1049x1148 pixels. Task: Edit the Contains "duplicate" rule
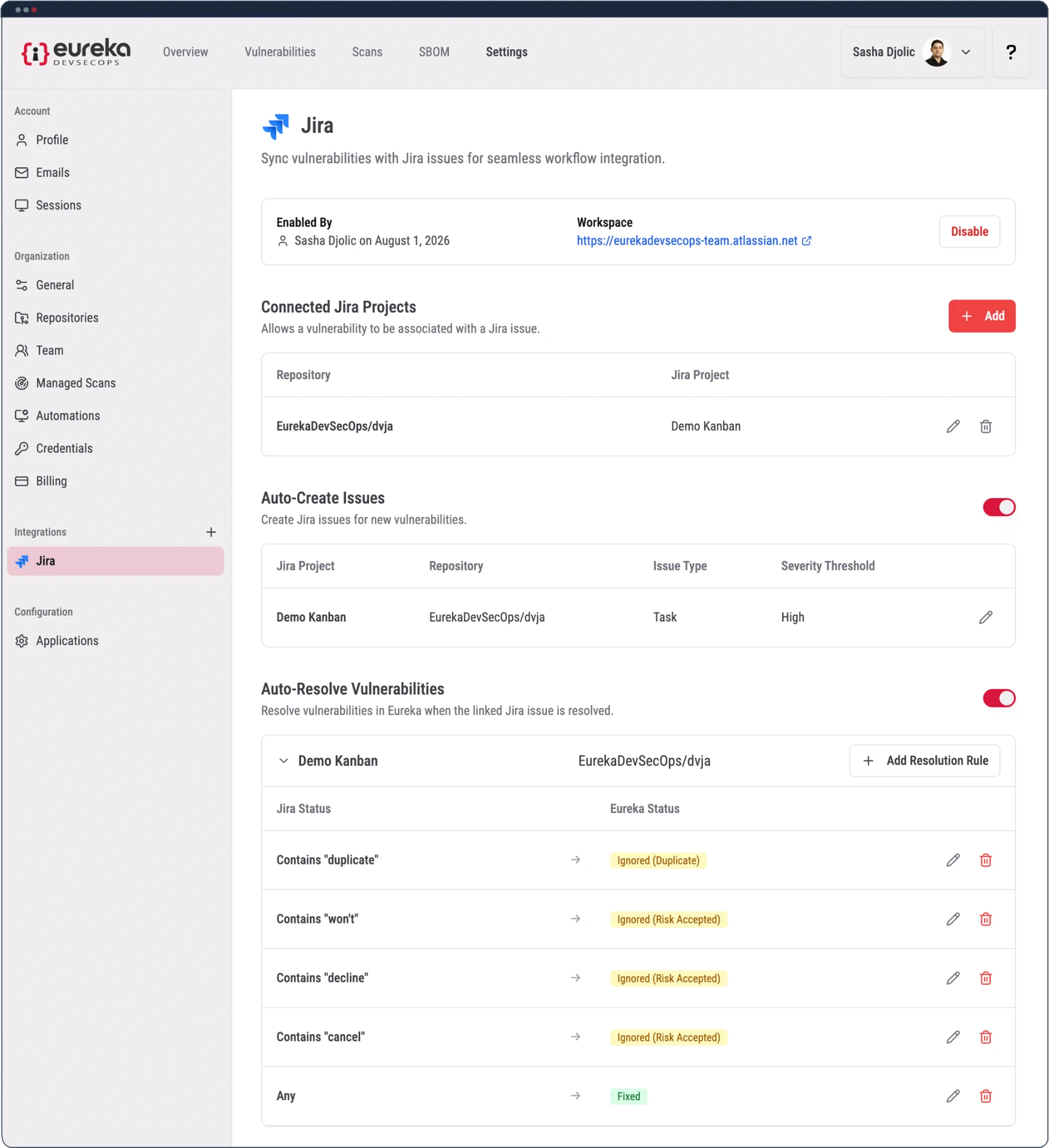tap(953, 860)
